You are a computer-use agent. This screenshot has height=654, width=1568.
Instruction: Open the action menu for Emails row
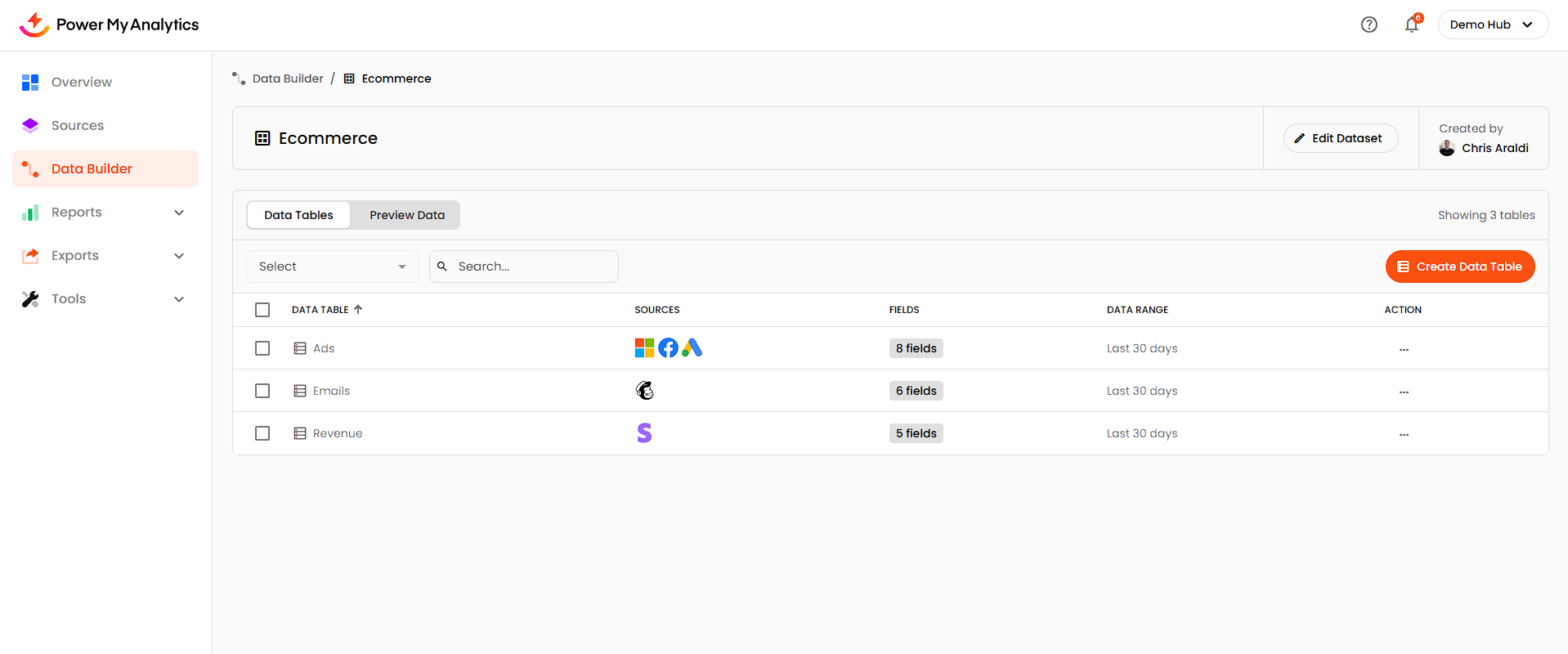tap(1404, 392)
